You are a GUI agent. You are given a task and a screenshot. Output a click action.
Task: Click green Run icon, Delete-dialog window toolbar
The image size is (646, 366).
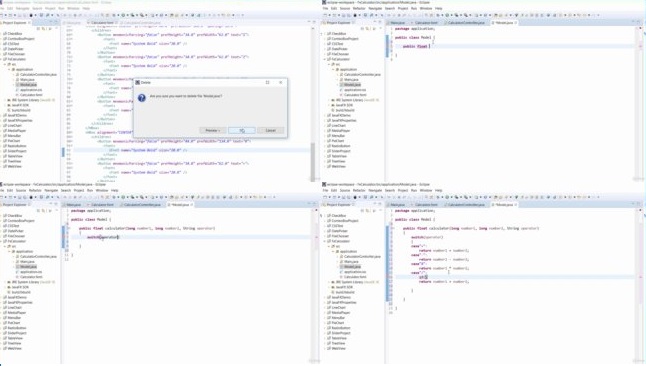pyautogui.click(x=123, y=15)
